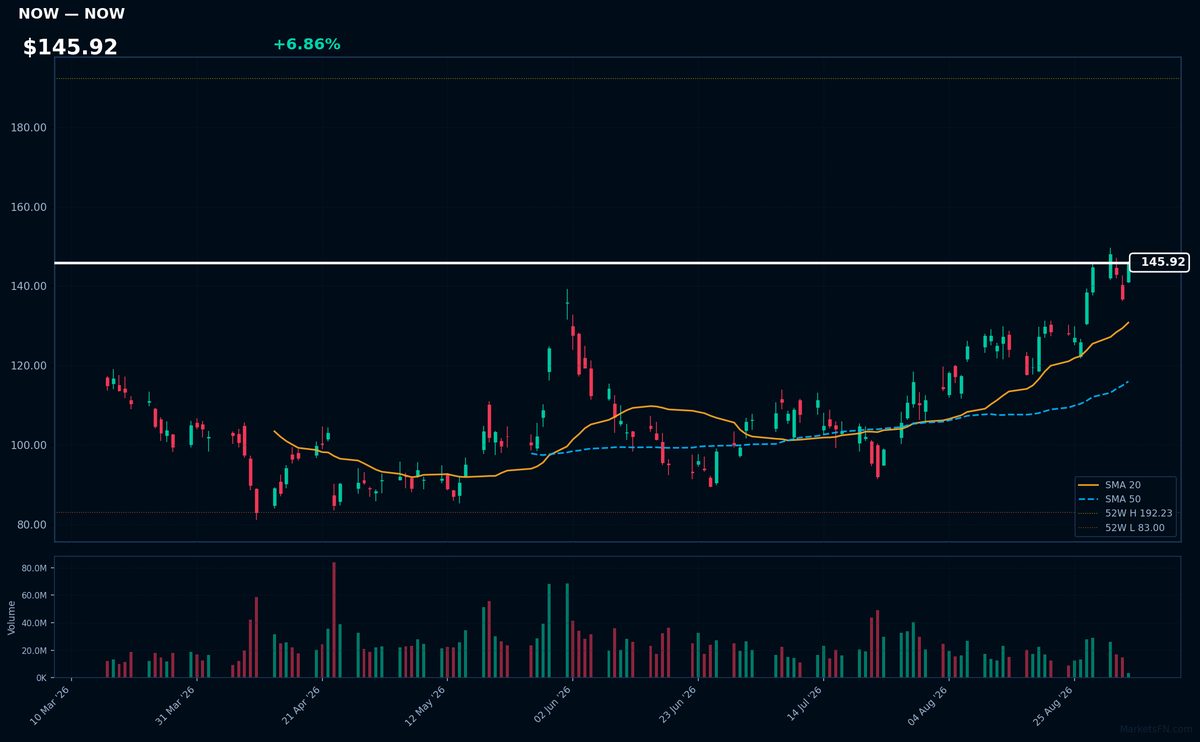Click the 40.0M volume axis label
This screenshot has width=1200, height=742.
coord(34,623)
